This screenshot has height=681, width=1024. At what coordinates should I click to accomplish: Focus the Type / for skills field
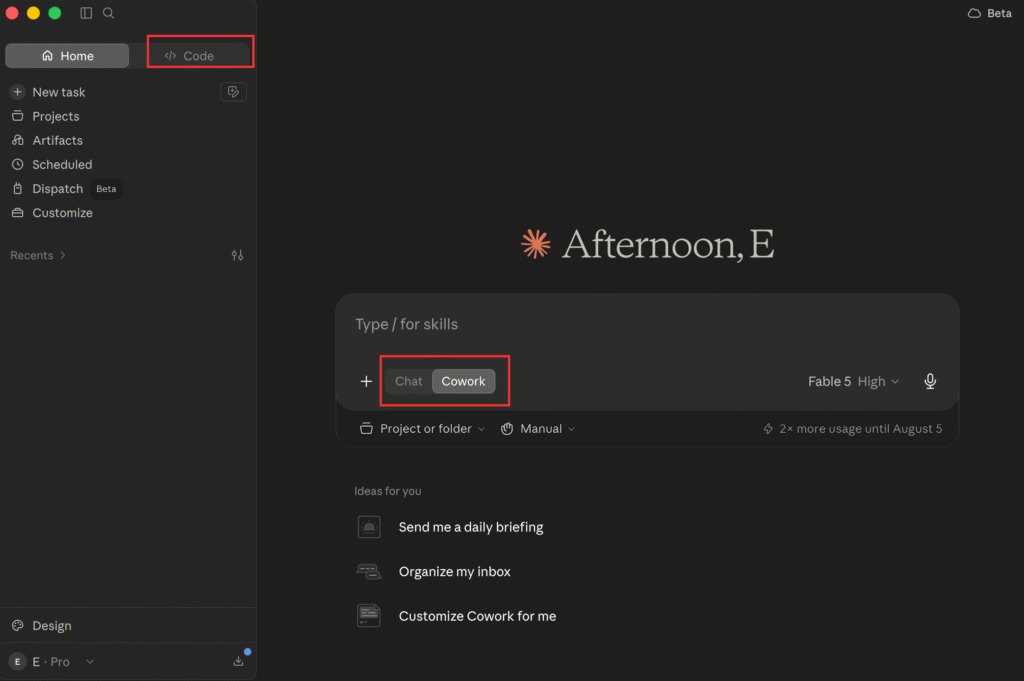tap(647, 325)
